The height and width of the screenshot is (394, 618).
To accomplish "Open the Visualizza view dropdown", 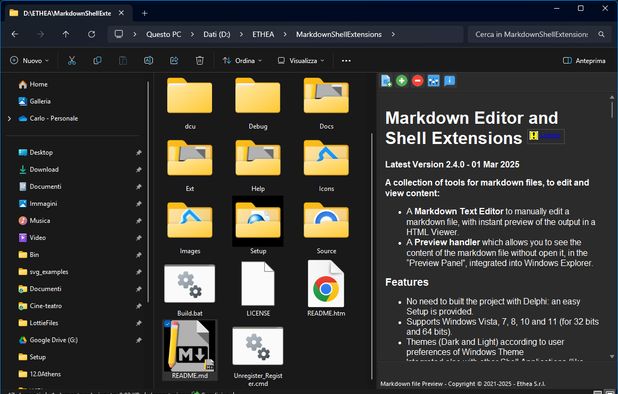I will point(301,61).
